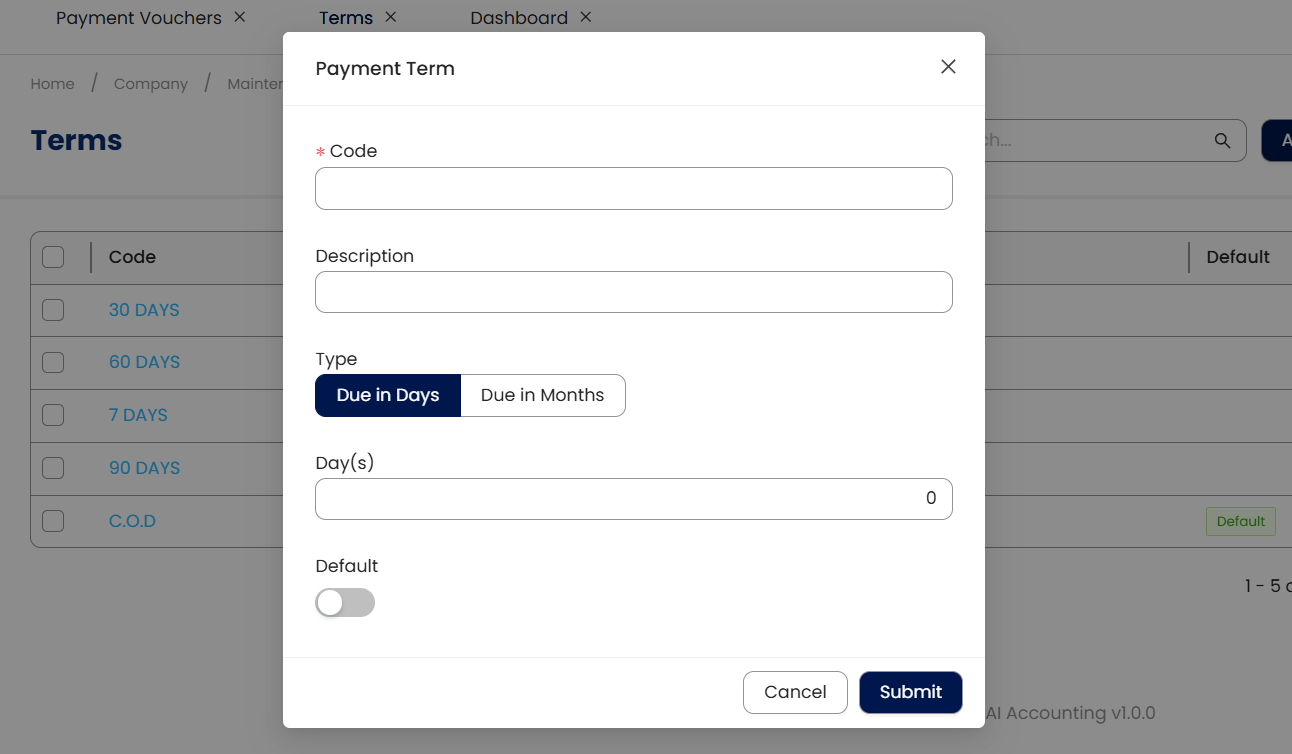The width and height of the screenshot is (1292, 754).
Task: Go to Home breadcrumb link
Action: click(52, 84)
